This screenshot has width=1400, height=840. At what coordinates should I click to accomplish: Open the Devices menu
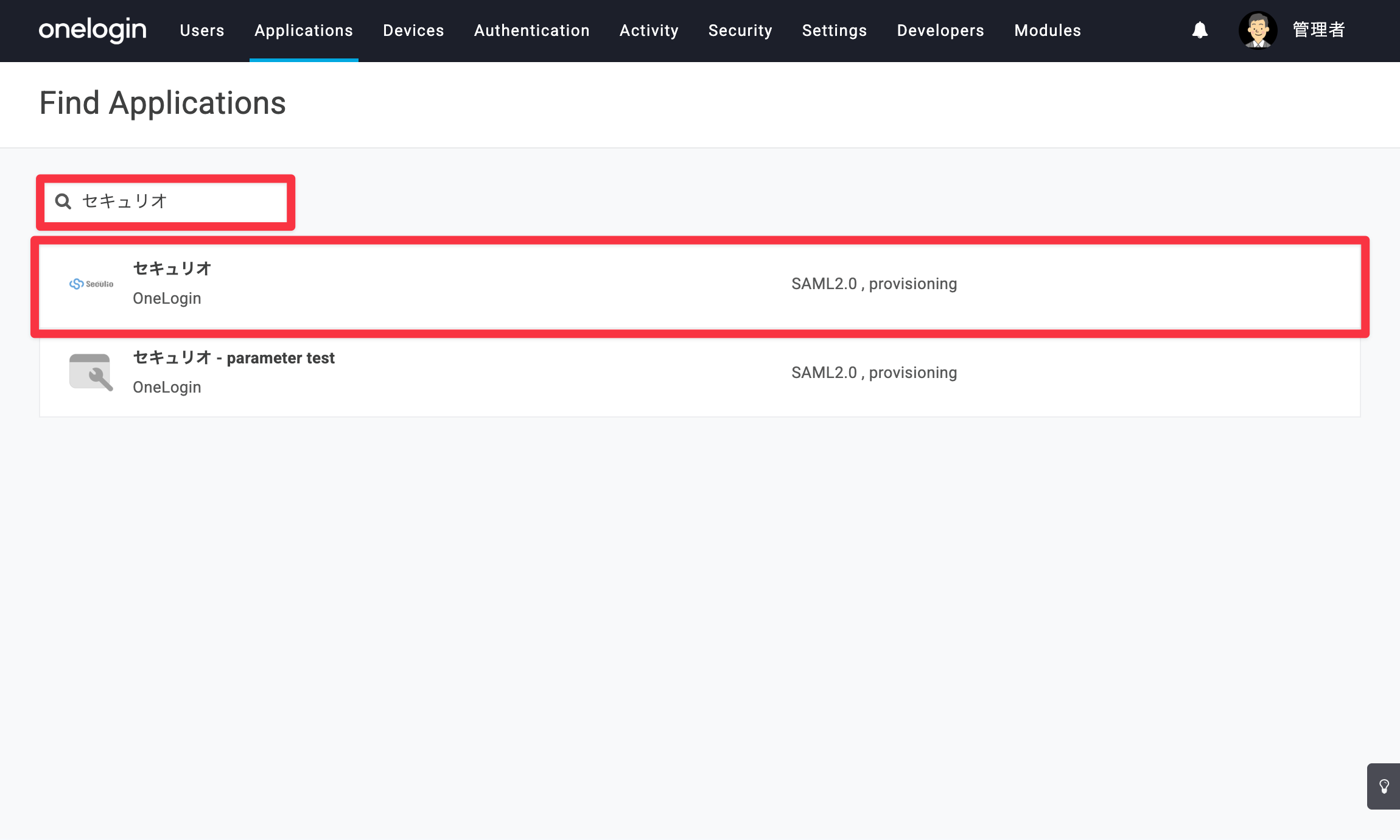coord(413,30)
